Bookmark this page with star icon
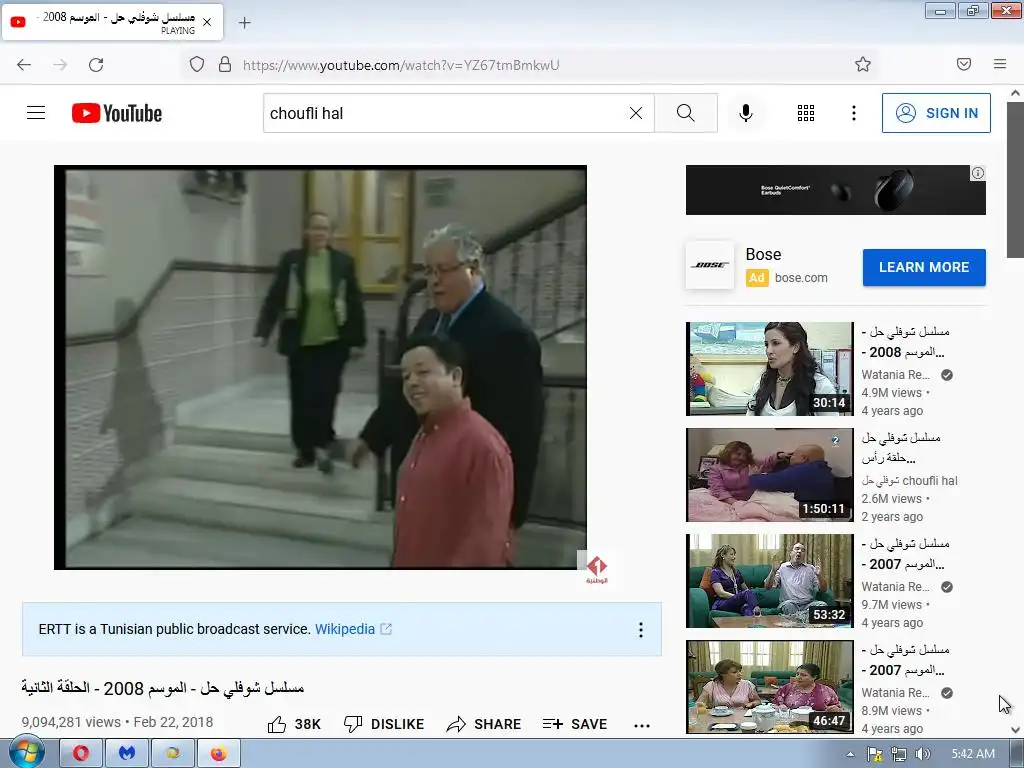The height and width of the screenshot is (768, 1024). 863,64
